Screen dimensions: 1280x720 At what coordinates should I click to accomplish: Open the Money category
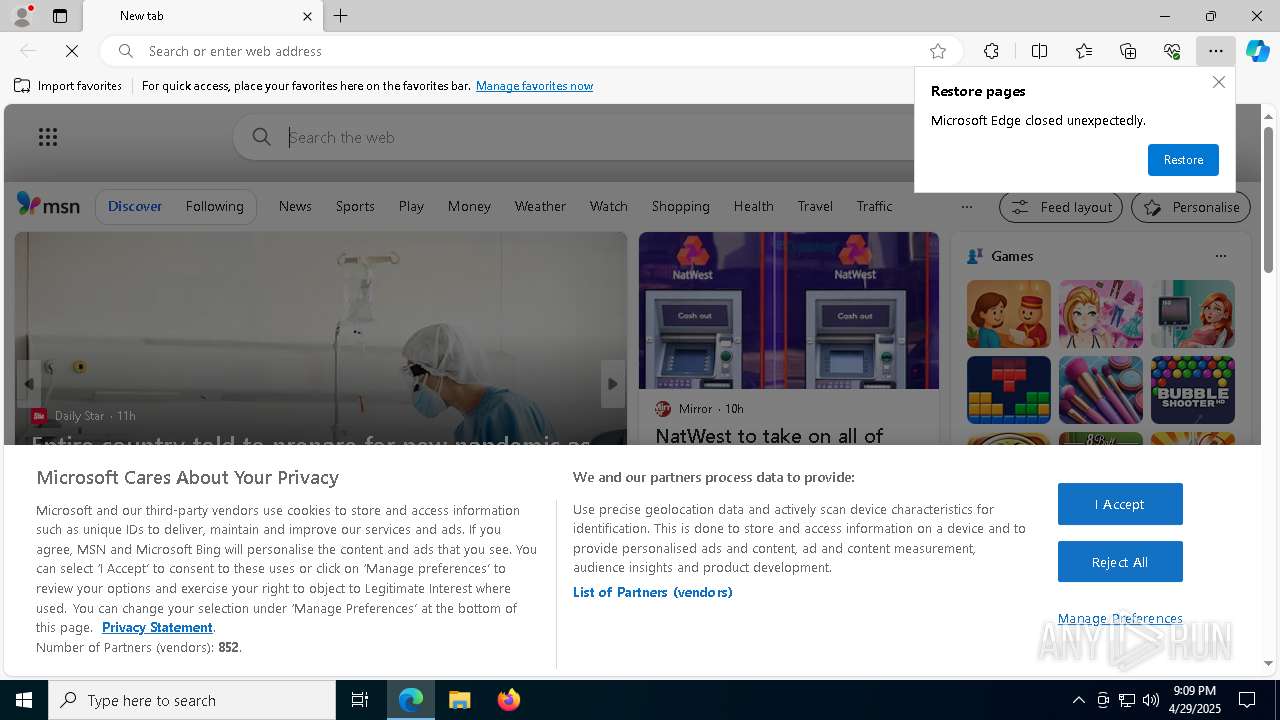click(469, 206)
